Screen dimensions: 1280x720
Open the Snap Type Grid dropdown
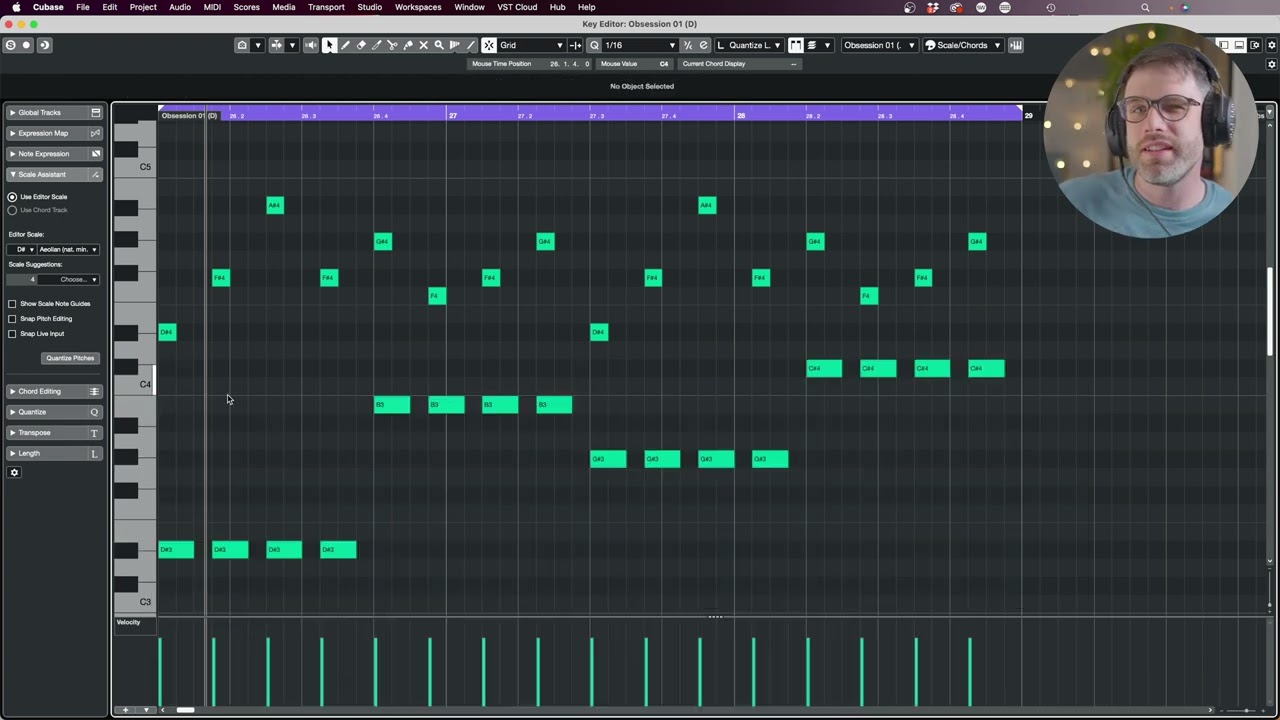pyautogui.click(x=531, y=45)
